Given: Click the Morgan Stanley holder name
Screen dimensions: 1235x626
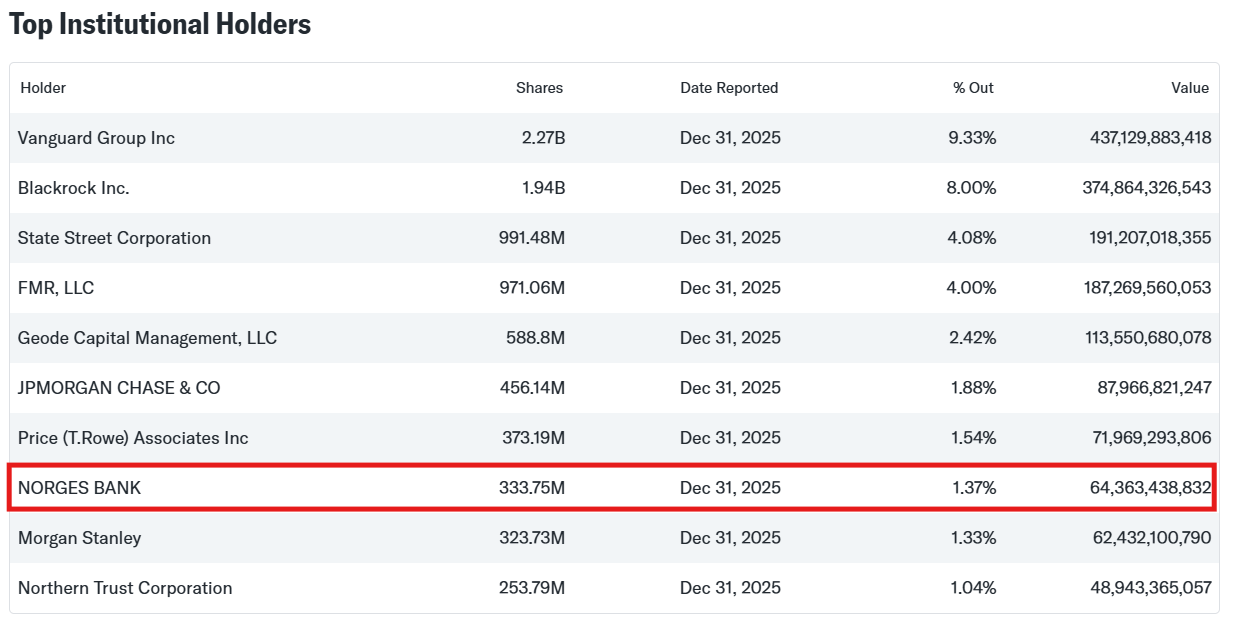Looking at the screenshot, I should point(79,538).
